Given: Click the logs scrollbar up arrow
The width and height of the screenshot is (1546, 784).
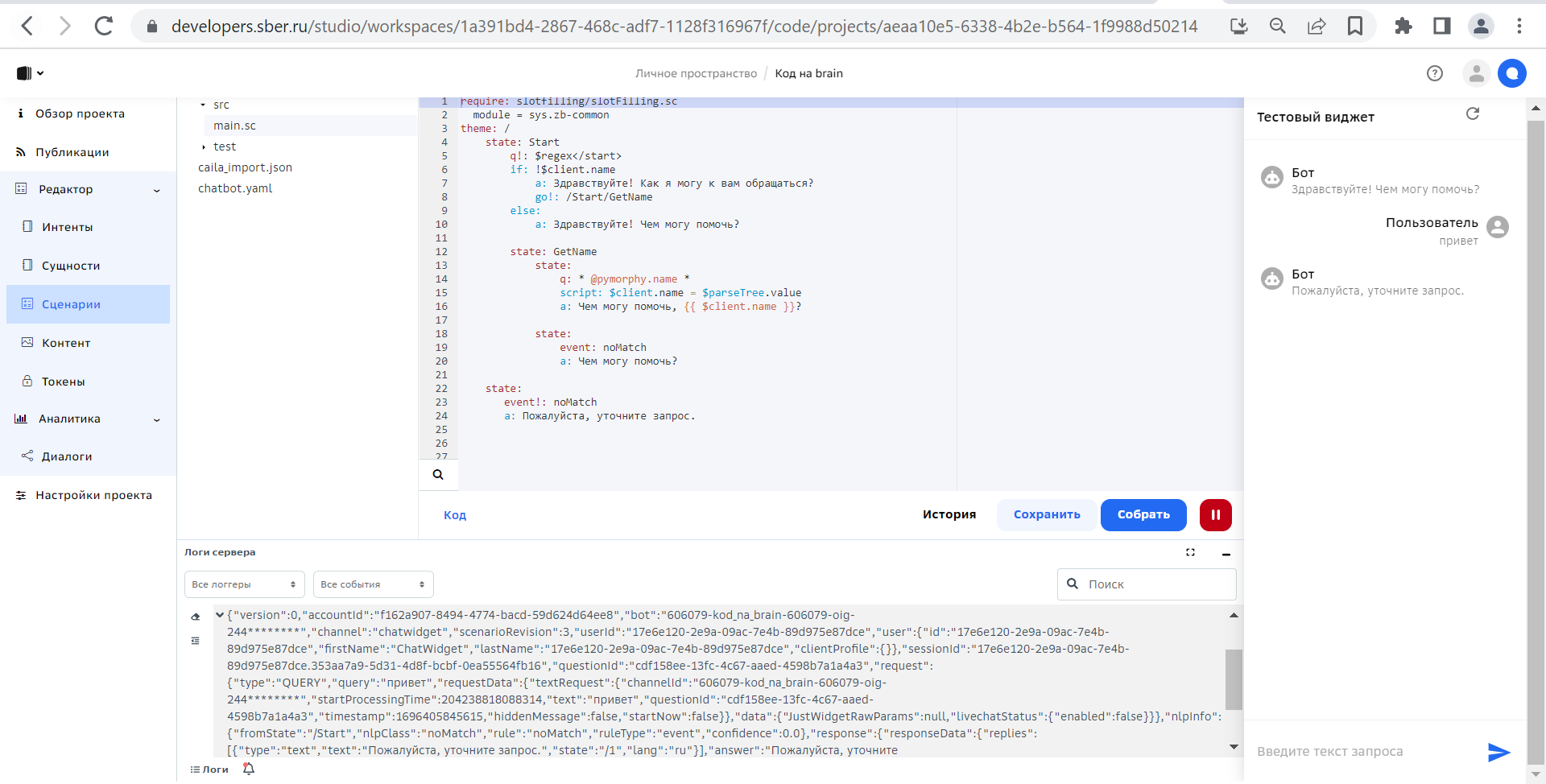Looking at the screenshot, I should tap(1234, 615).
